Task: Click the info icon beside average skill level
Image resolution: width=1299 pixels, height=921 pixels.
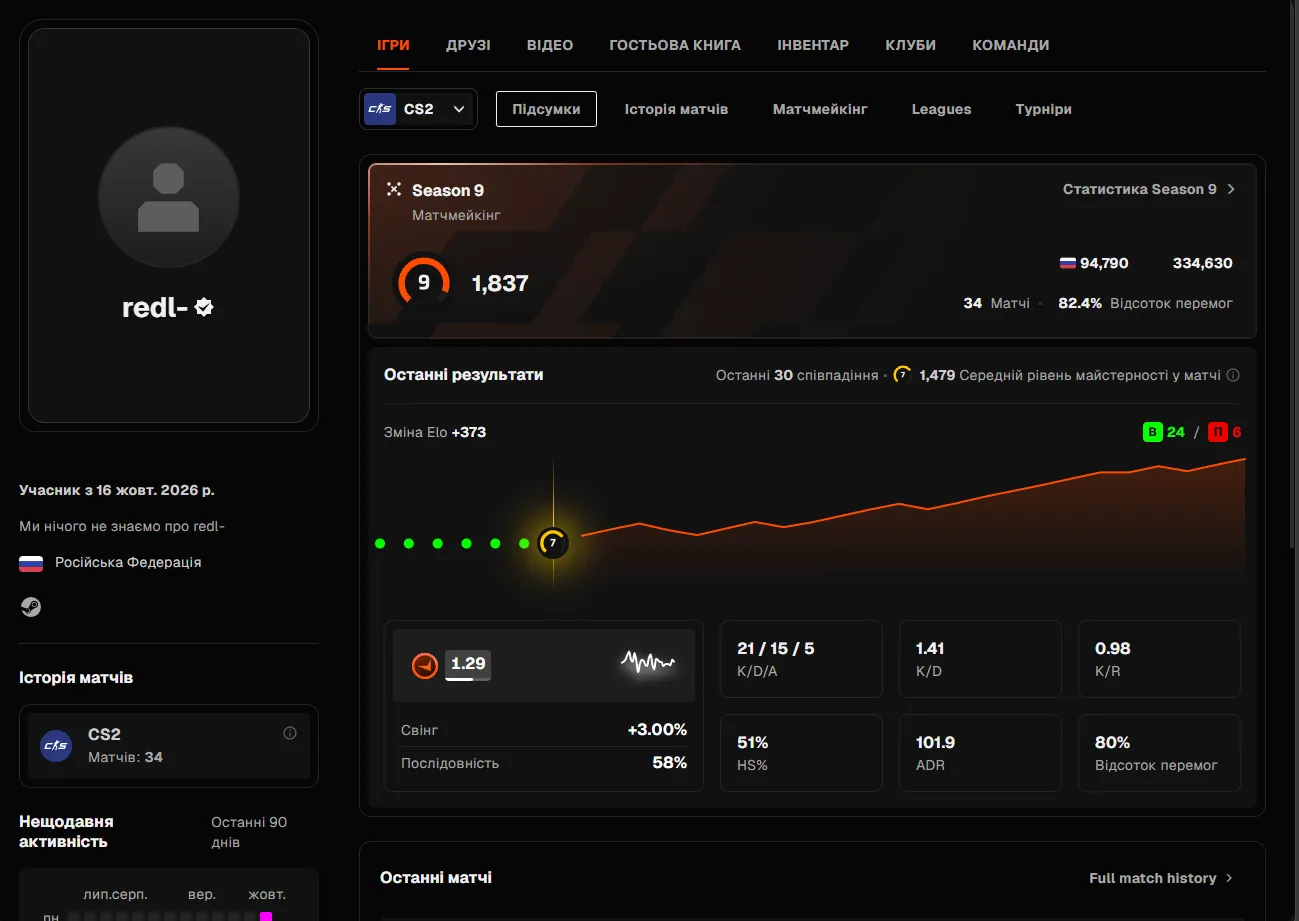Action: [1233, 376]
